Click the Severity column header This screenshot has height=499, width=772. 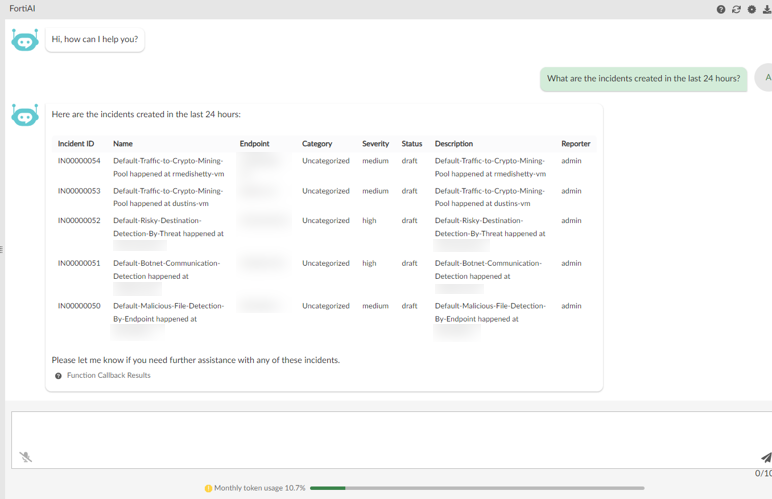(x=376, y=144)
